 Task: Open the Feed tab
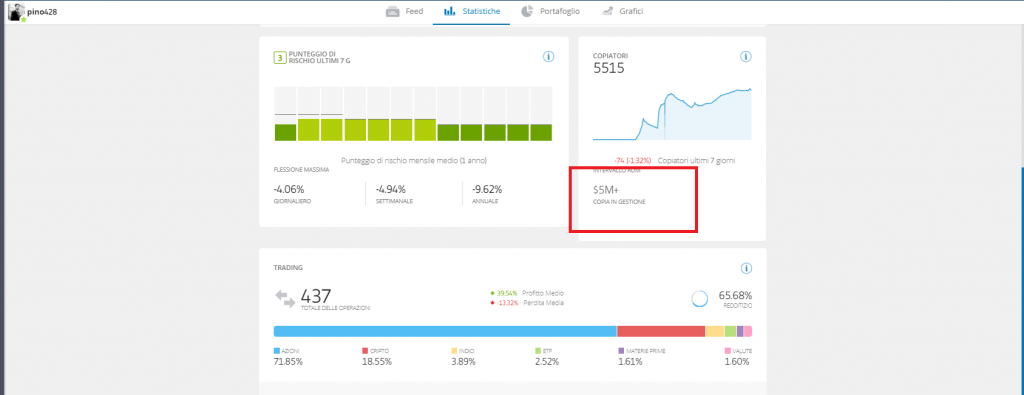pos(404,12)
